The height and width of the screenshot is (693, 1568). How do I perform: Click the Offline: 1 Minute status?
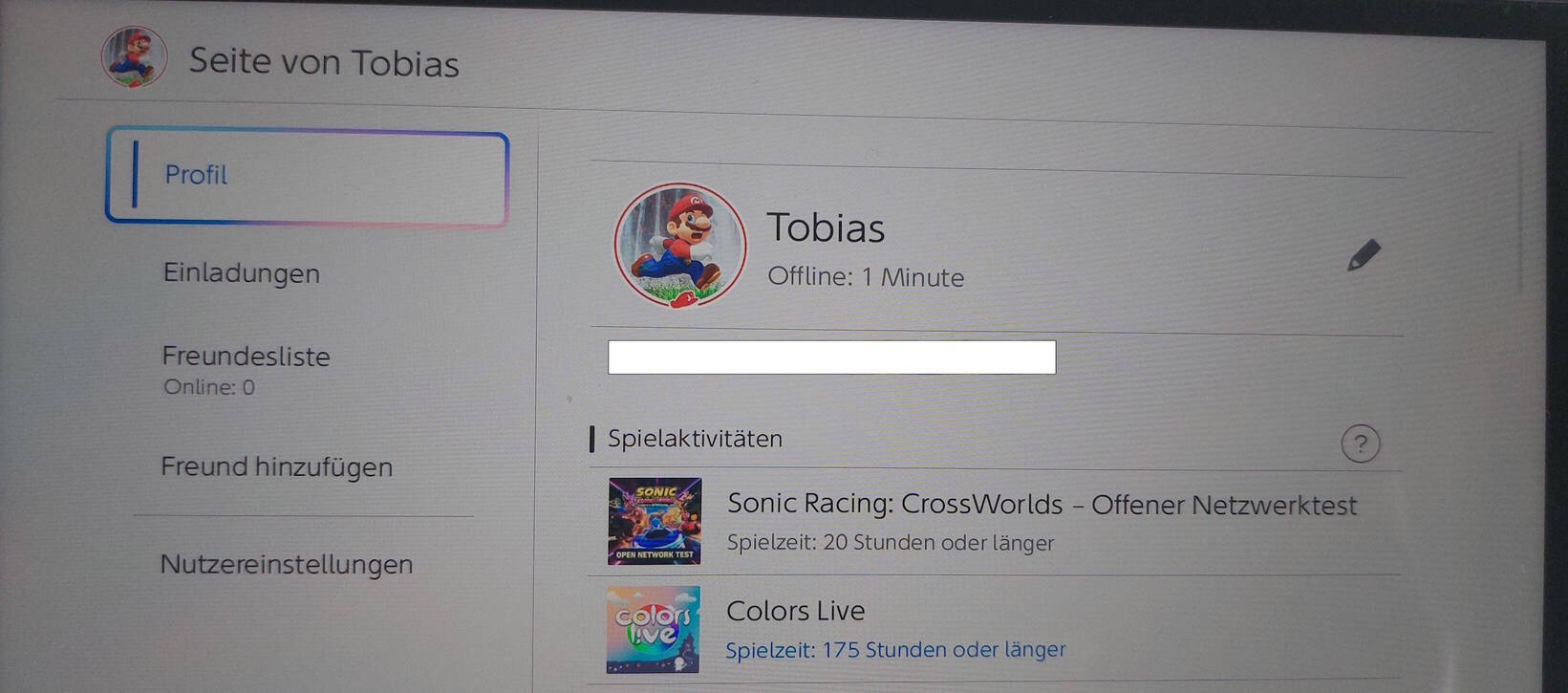pyautogui.click(x=866, y=277)
